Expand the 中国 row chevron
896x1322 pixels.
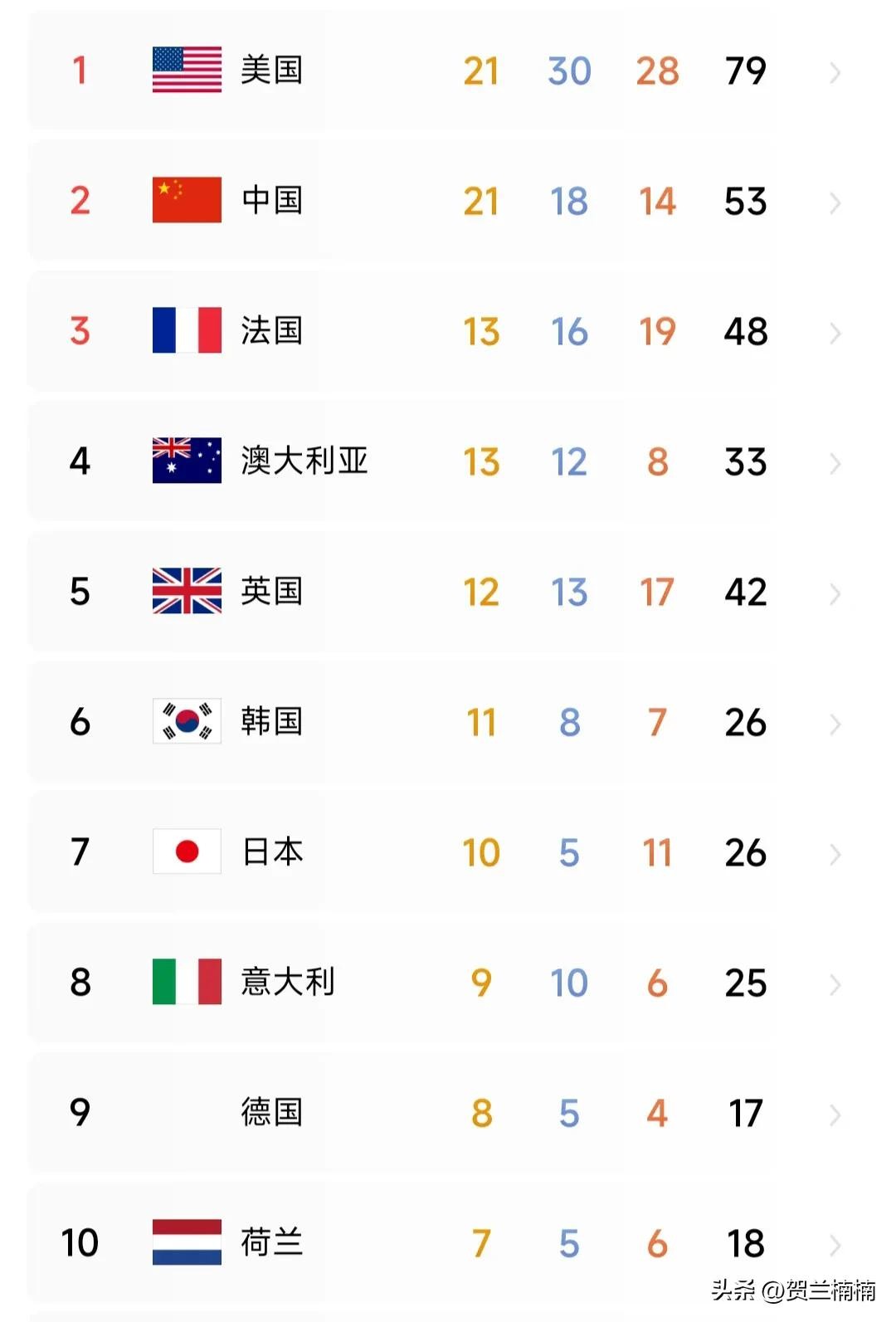click(835, 203)
